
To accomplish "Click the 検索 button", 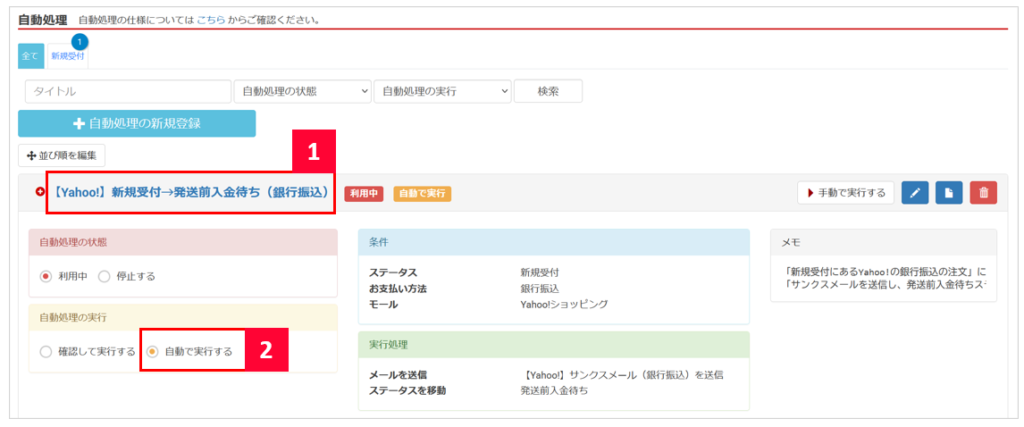I will point(548,92).
